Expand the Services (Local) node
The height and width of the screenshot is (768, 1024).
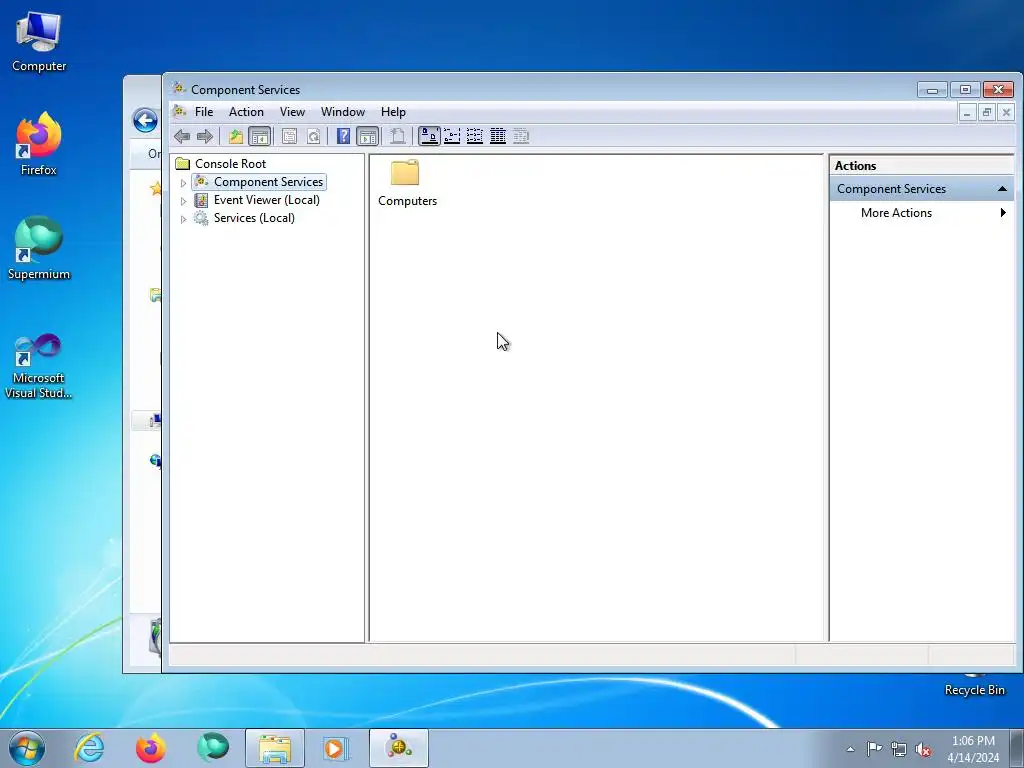coord(184,219)
